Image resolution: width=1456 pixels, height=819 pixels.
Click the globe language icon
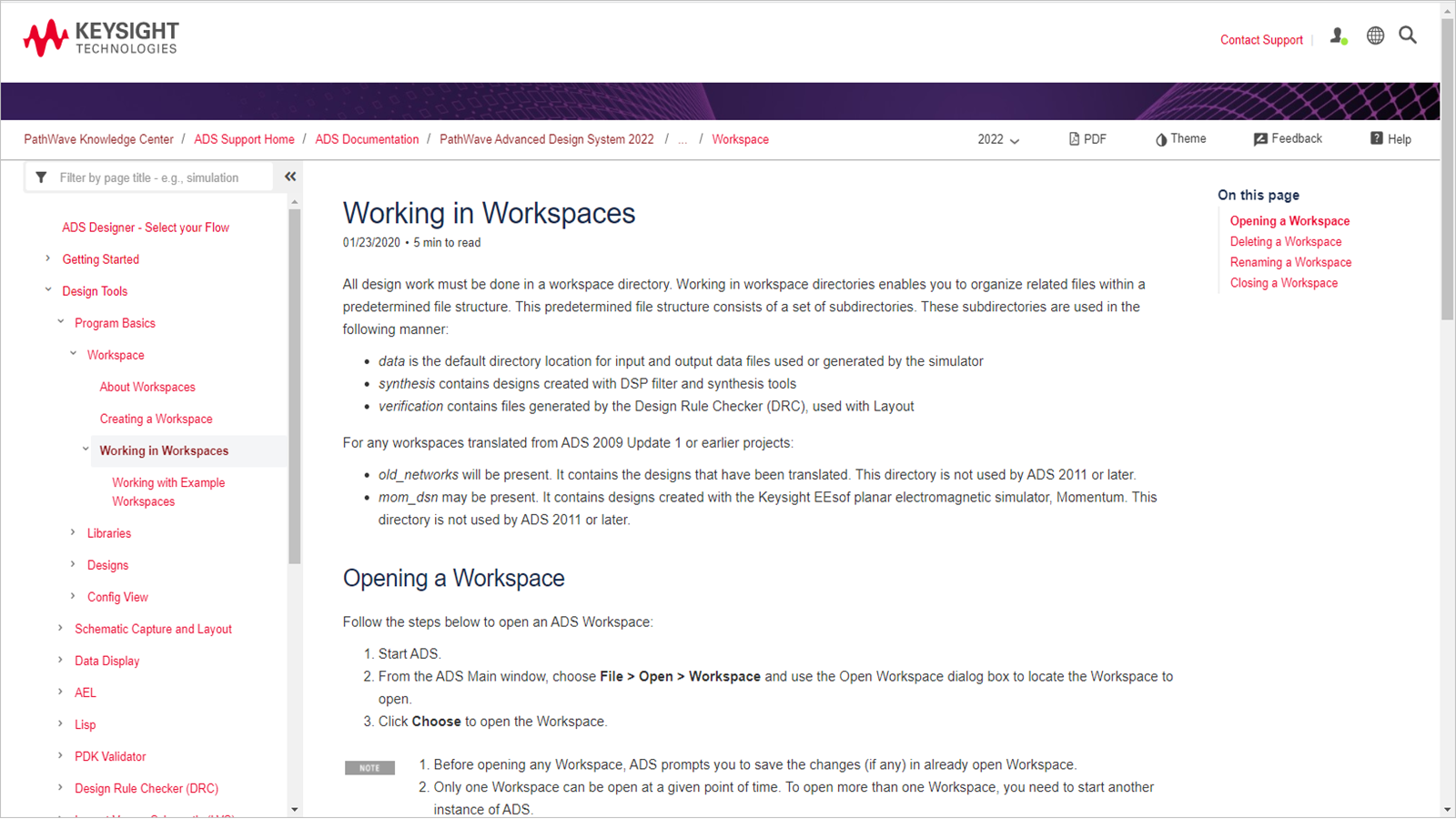(1375, 35)
